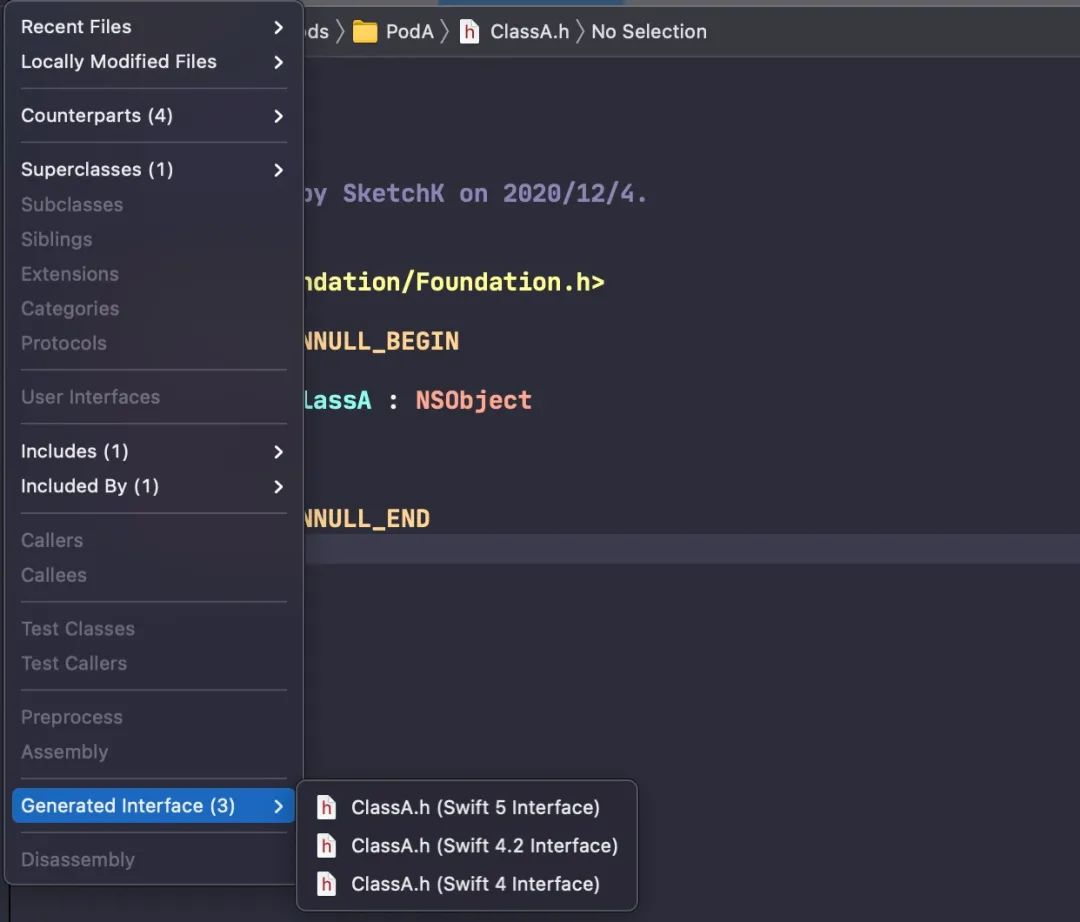Click PodA in the breadcrumb path
The width and height of the screenshot is (1080, 922).
coord(410,32)
